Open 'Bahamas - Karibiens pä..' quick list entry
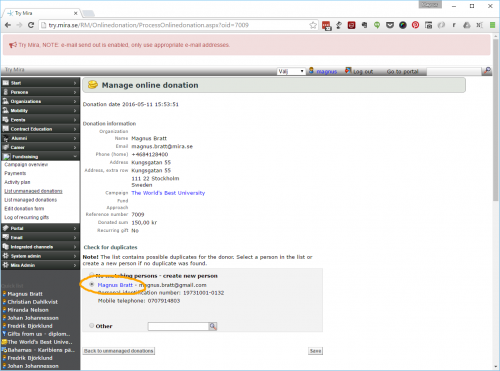Image resolution: width=500 pixels, height=371 pixels. (x=41, y=350)
